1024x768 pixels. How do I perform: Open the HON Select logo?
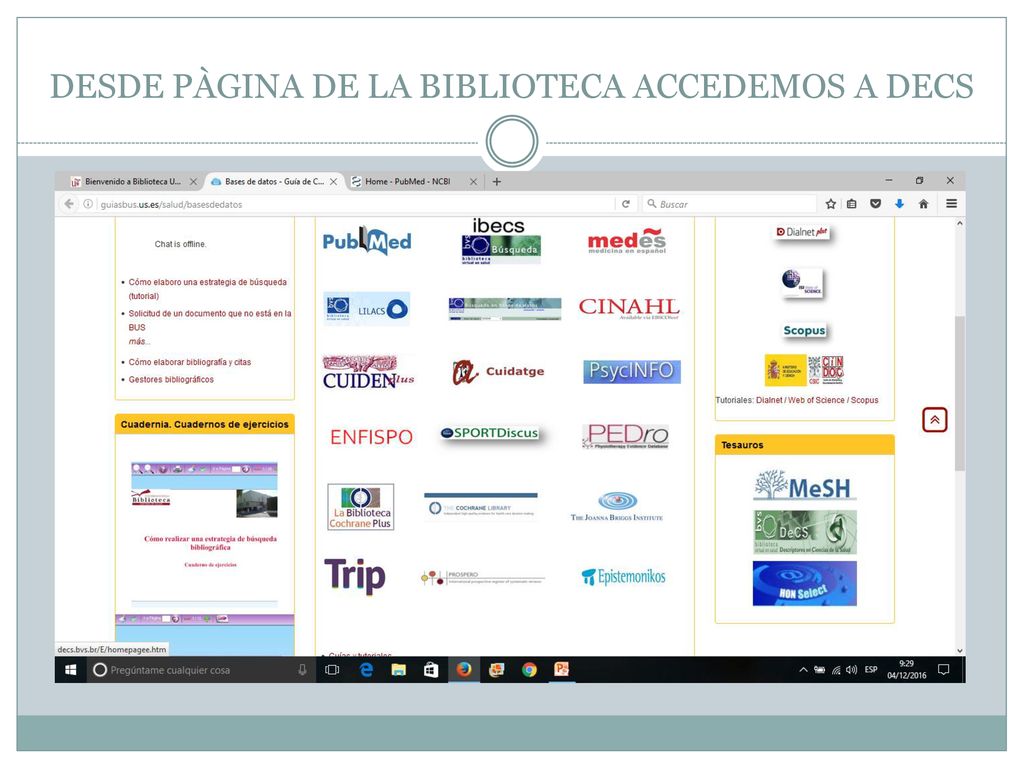click(805, 583)
